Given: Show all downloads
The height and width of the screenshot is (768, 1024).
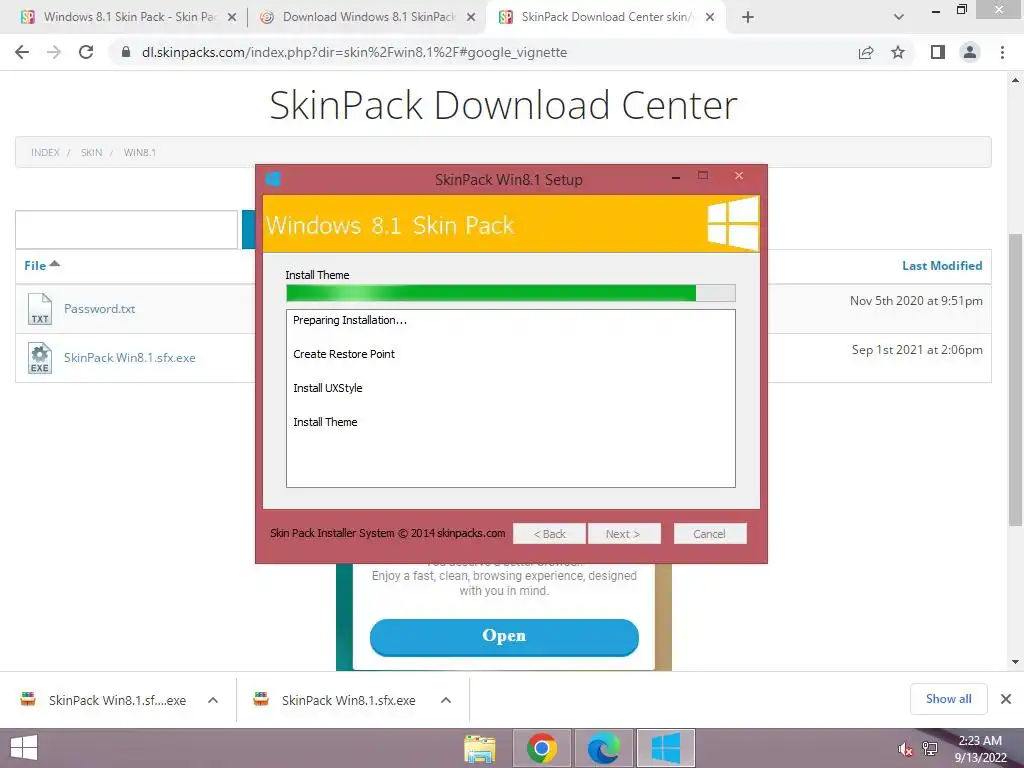Looking at the screenshot, I should [948, 699].
